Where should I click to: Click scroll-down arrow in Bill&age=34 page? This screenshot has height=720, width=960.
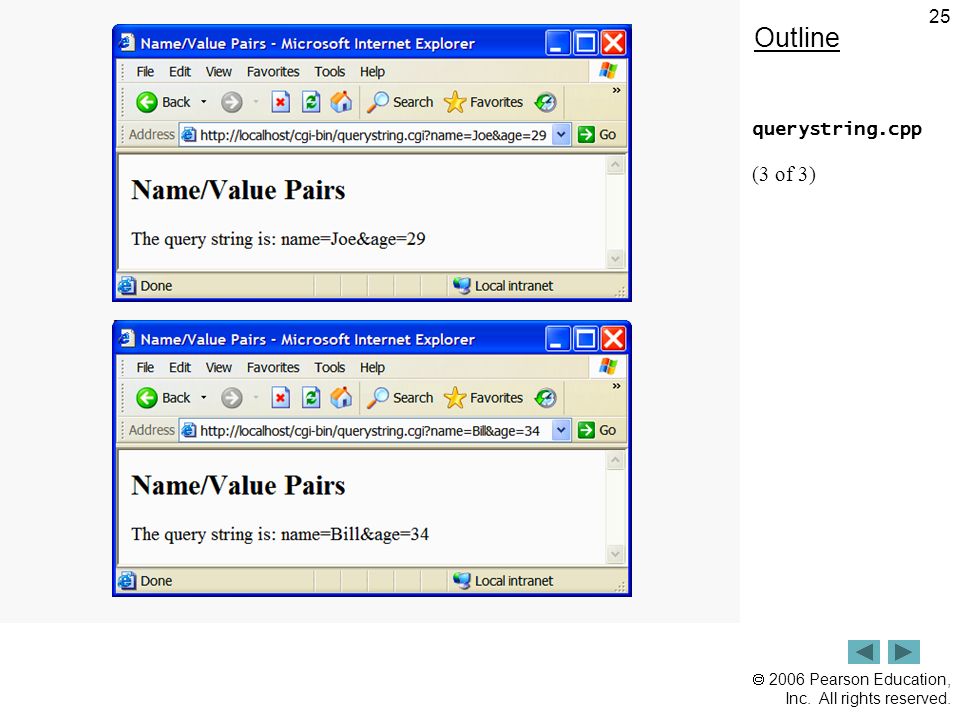(615, 555)
